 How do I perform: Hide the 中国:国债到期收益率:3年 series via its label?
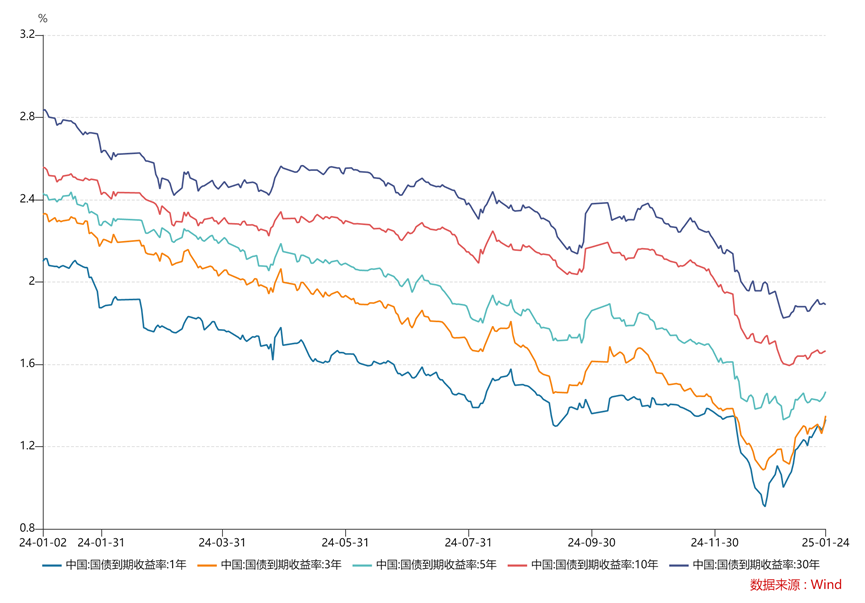(281, 565)
